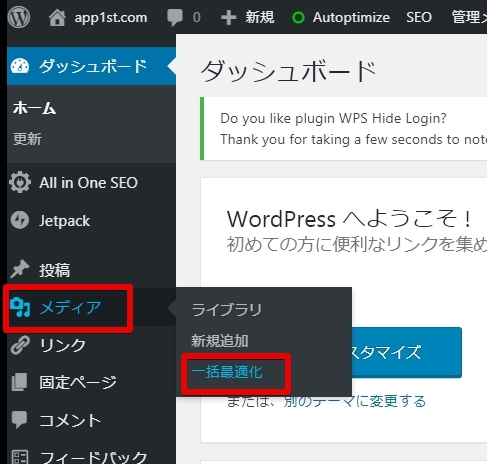Open the WordPress logo menu
Viewport: 487px width, 464px height.
pyautogui.click(x=19, y=17)
